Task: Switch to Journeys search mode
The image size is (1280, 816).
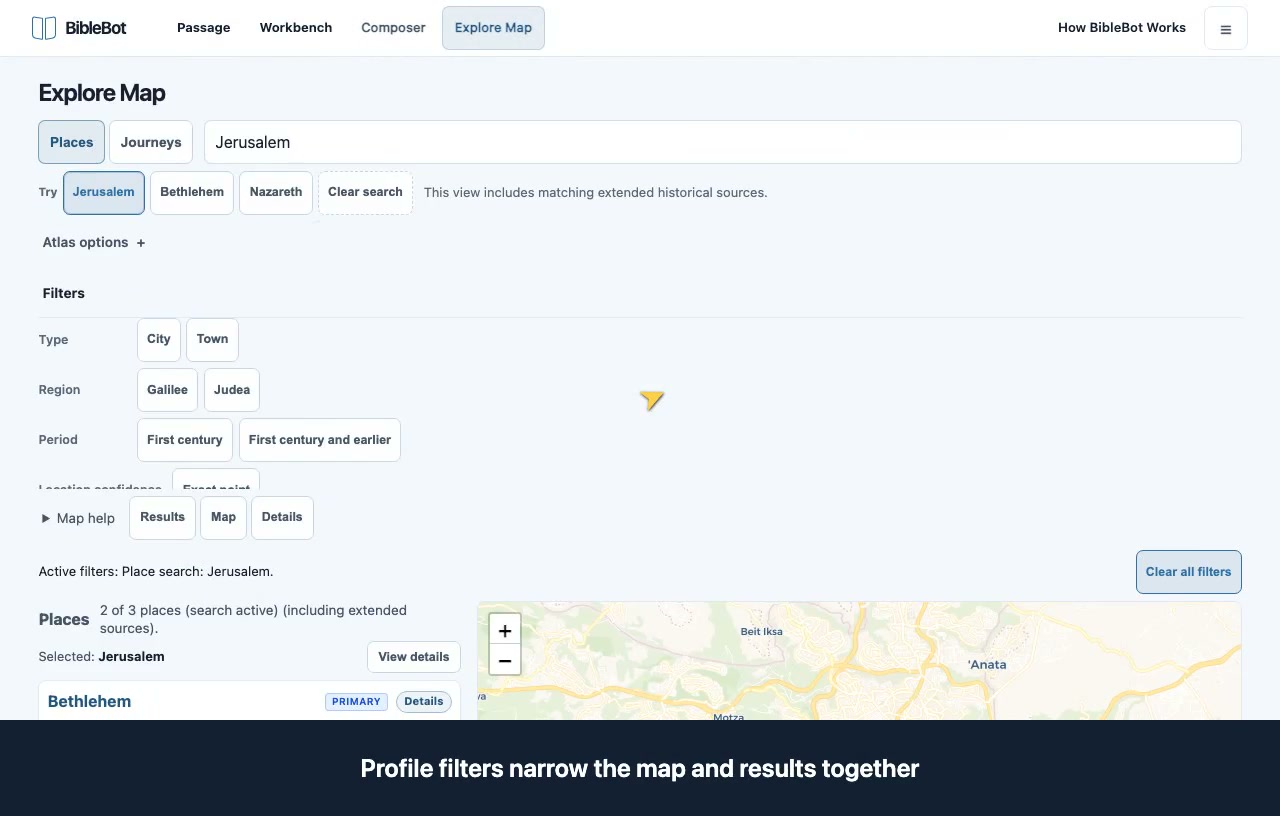Action: [151, 142]
